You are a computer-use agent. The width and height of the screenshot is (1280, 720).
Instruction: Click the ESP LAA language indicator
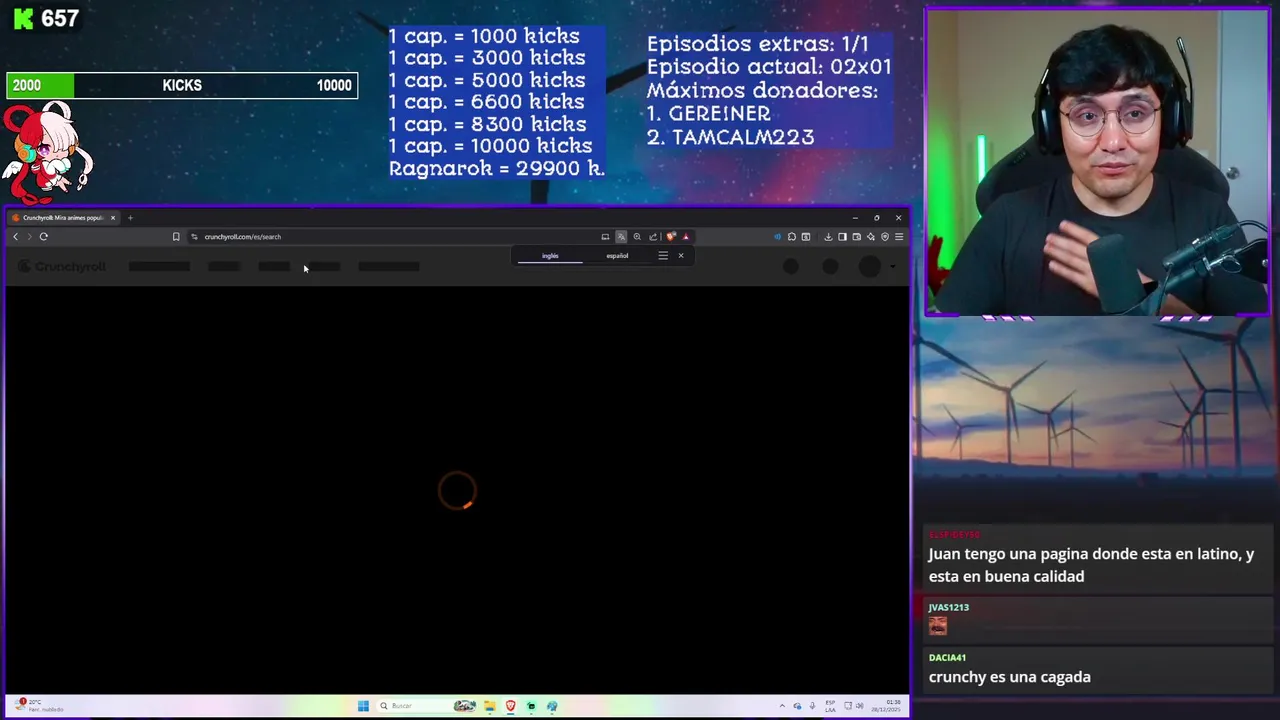point(830,706)
